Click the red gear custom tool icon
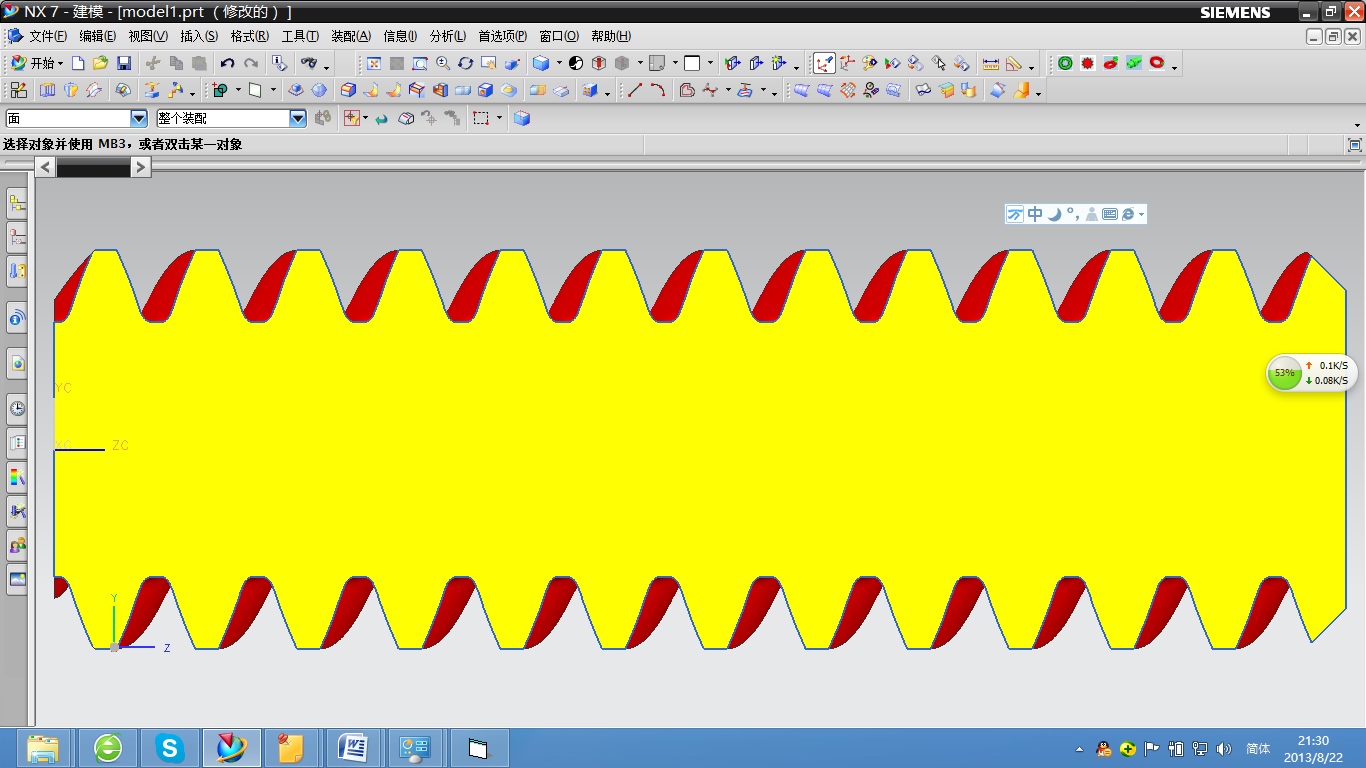1366x768 pixels. pyautogui.click(x=1088, y=63)
